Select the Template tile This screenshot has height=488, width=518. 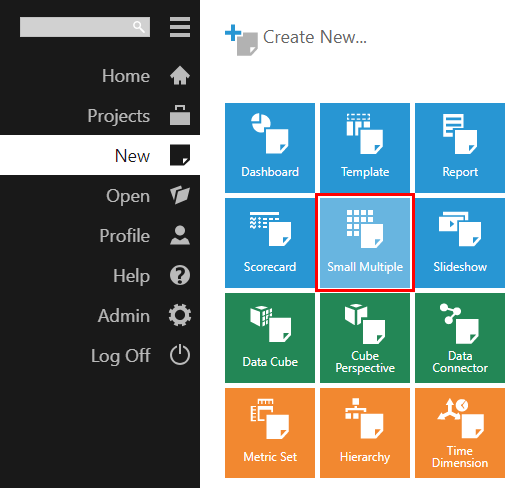pos(365,148)
